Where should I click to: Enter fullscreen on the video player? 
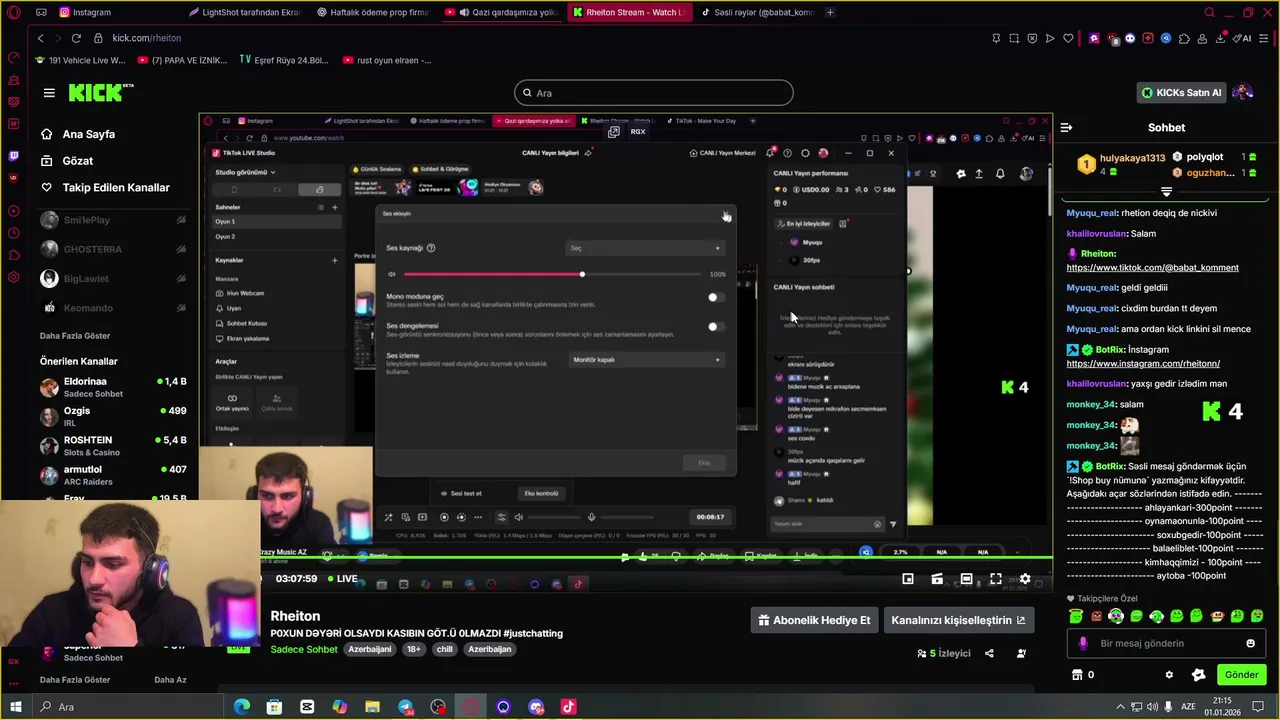[x=996, y=579]
